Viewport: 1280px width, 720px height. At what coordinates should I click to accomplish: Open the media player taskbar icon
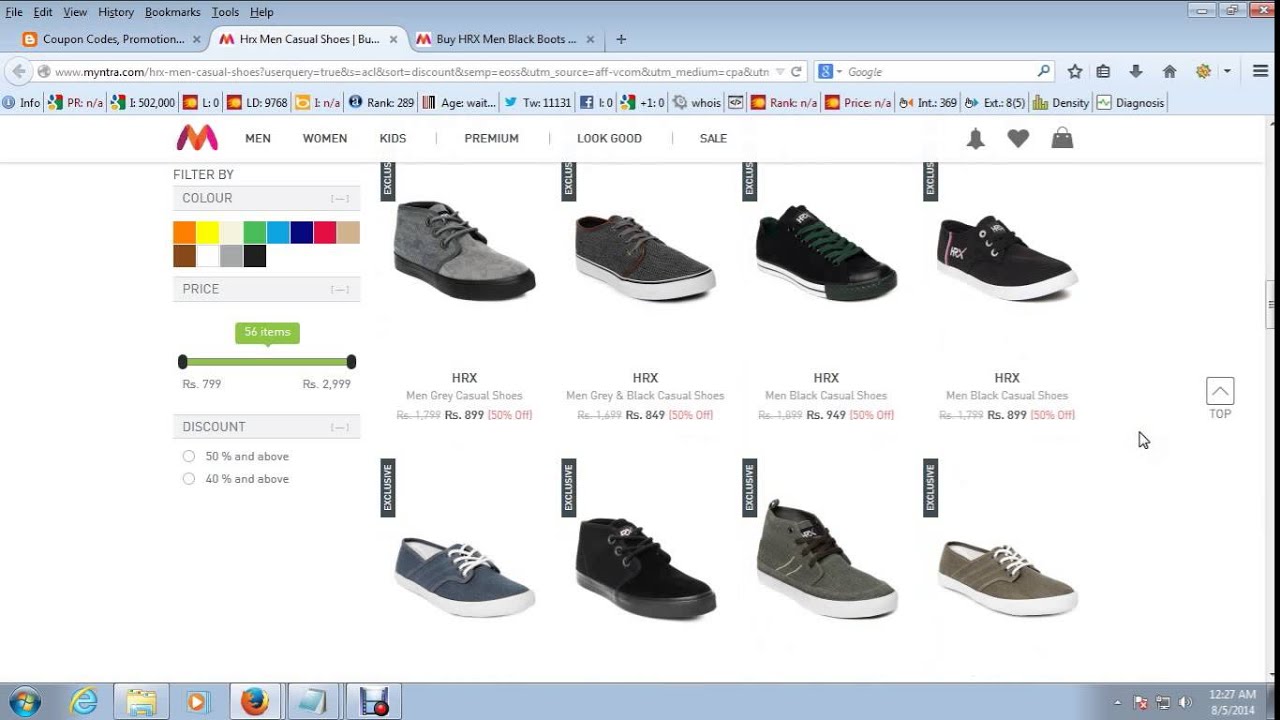pos(196,701)
